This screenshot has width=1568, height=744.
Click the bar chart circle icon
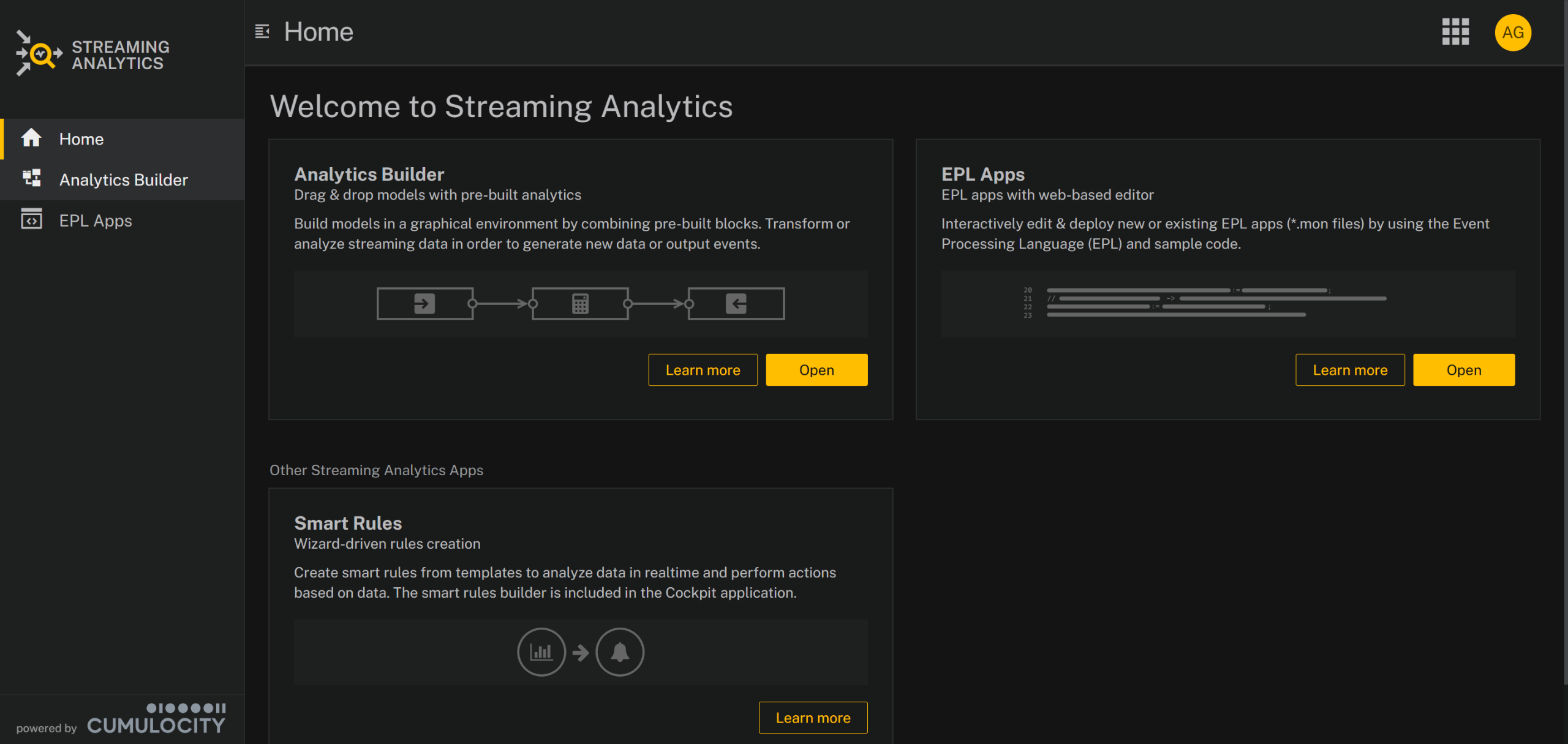[x=541, y=652]
